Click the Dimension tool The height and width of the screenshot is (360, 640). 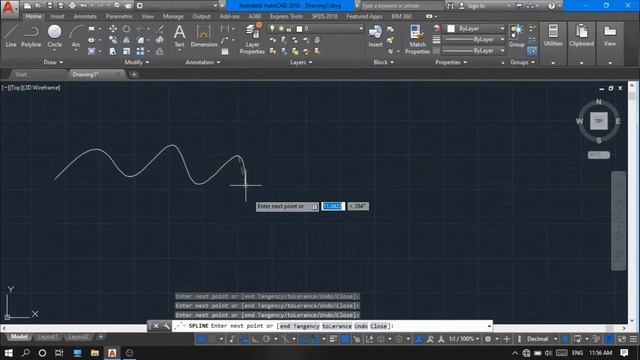tap(204, 36)
